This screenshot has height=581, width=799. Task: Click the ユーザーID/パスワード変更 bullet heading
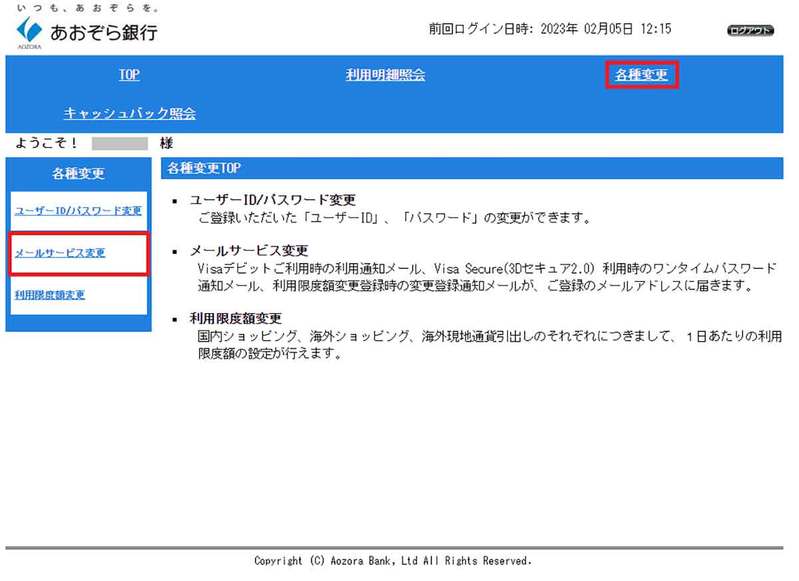coord(273,200)
